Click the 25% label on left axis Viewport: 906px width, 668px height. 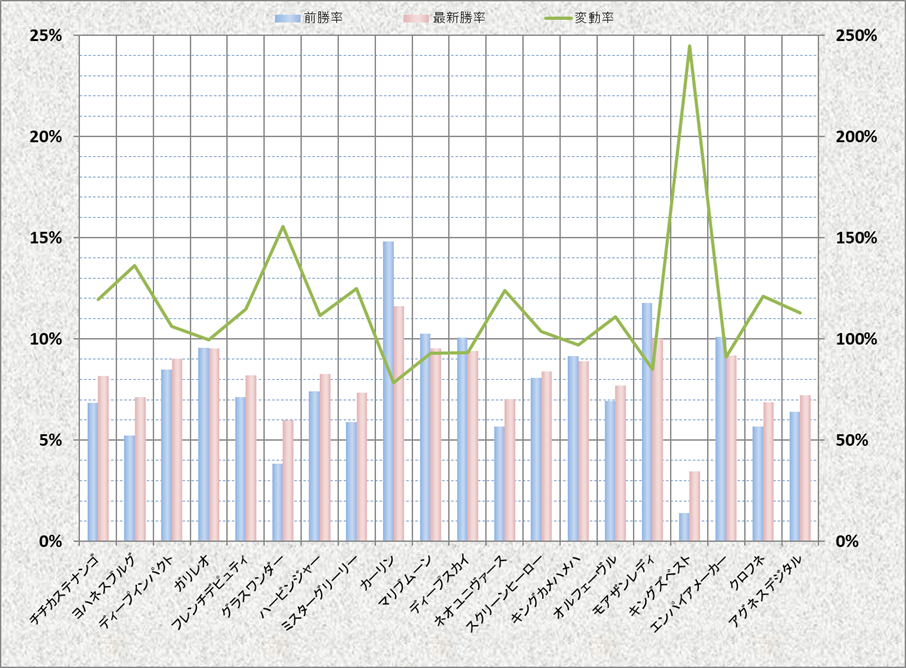pos(47,35)
